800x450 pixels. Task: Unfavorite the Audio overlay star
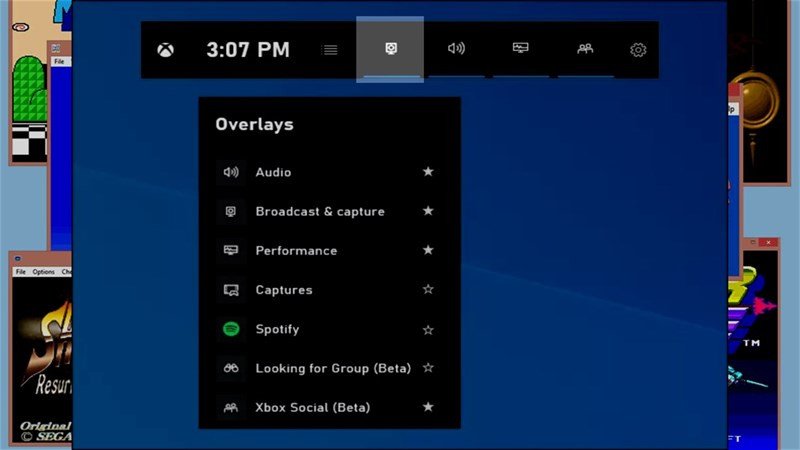click(x=428, y=172)
